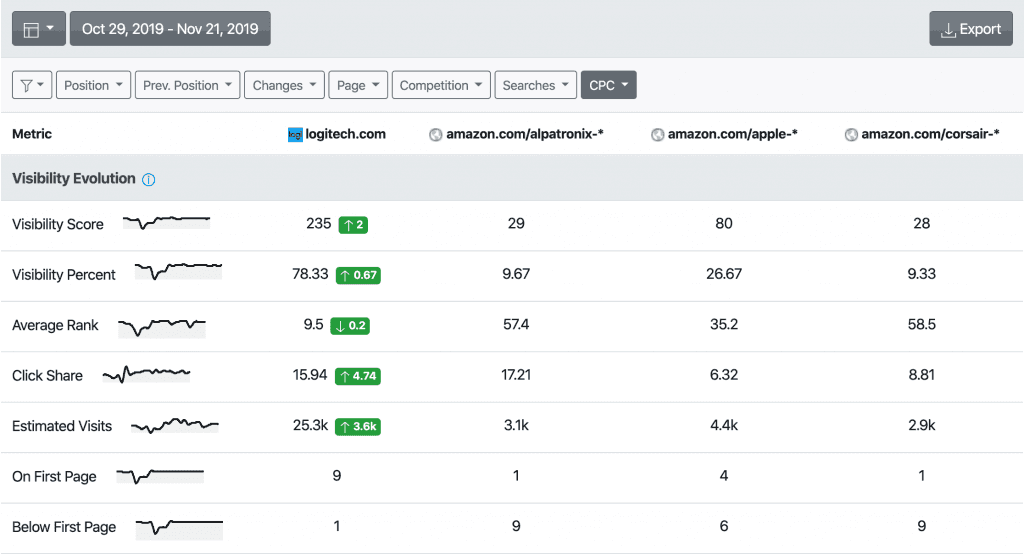Click logitech.com Average Rank value 9.5
The height and width of the screenshot is (554, 1024).
pos(313,324)
